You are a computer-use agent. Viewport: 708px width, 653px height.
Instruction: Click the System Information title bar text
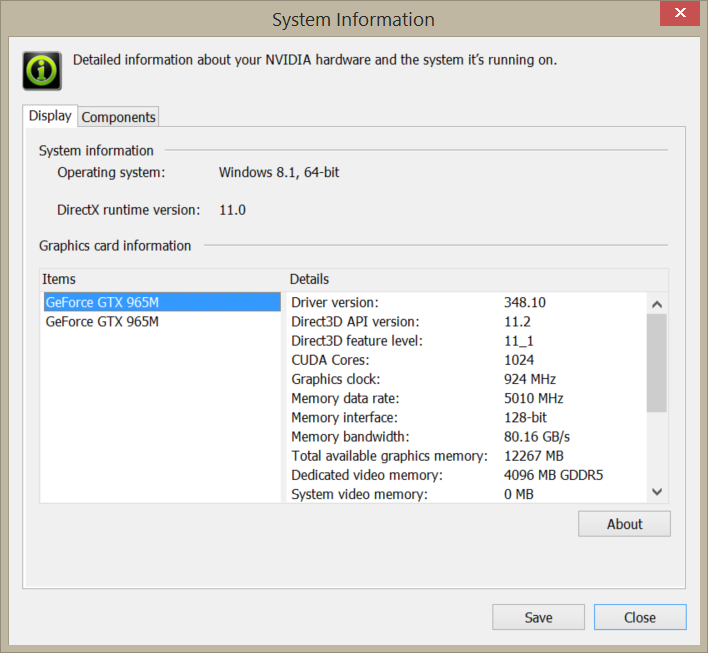353,19
